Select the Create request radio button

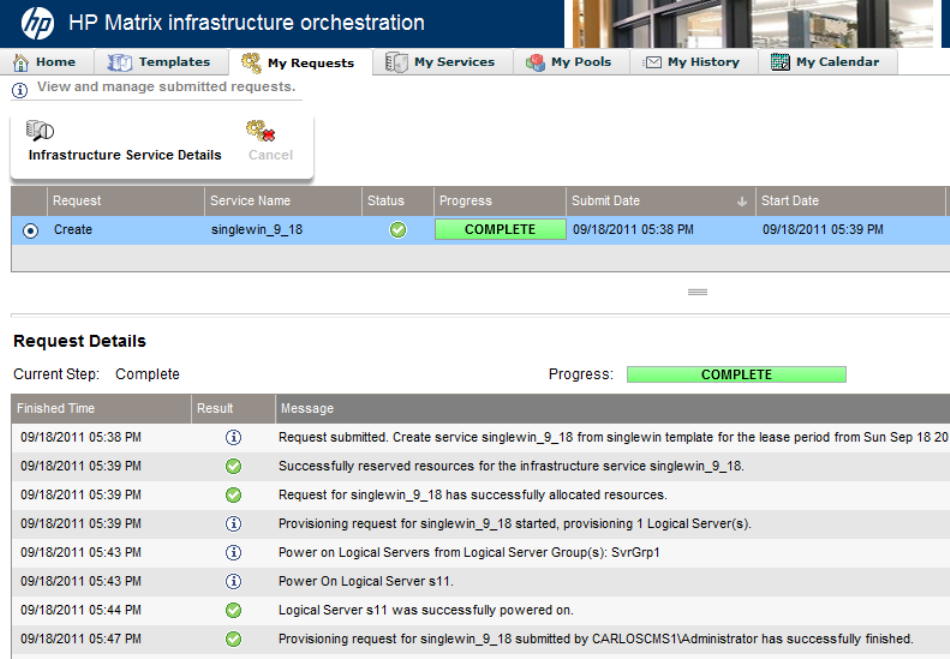tap(30, 230)
